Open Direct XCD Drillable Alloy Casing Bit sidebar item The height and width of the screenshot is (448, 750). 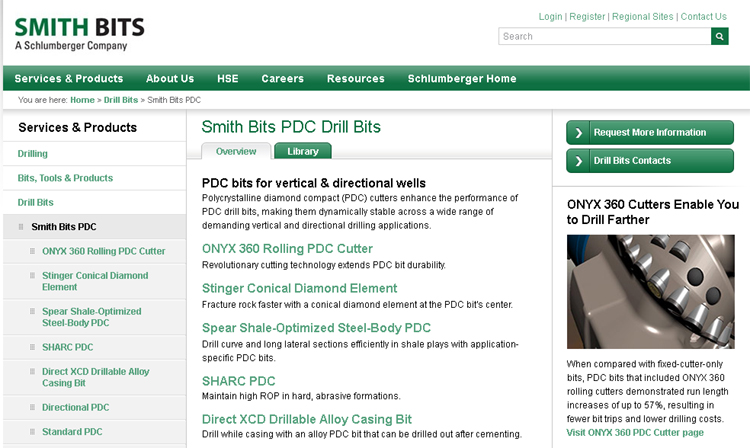(95, 377)
